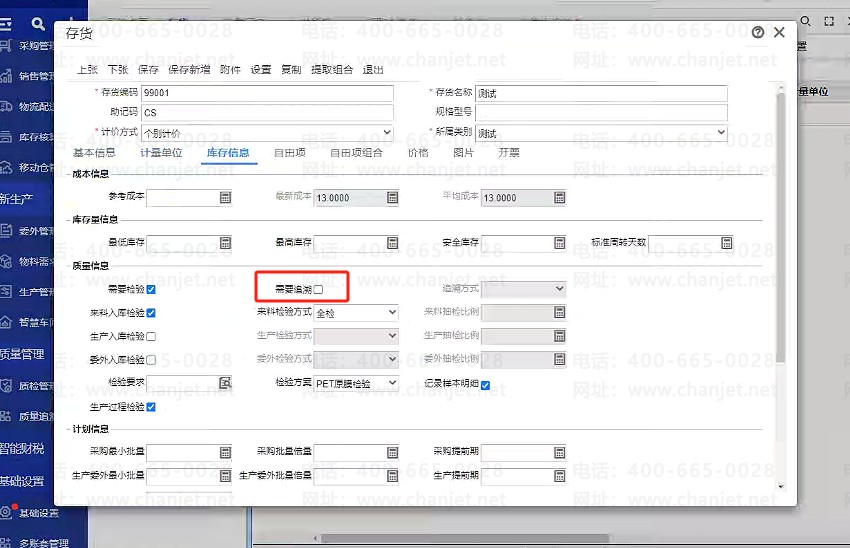Screen dimensions: 850x548
Task: Open calculator for 生产抽检比例 field
Action: 560,336
